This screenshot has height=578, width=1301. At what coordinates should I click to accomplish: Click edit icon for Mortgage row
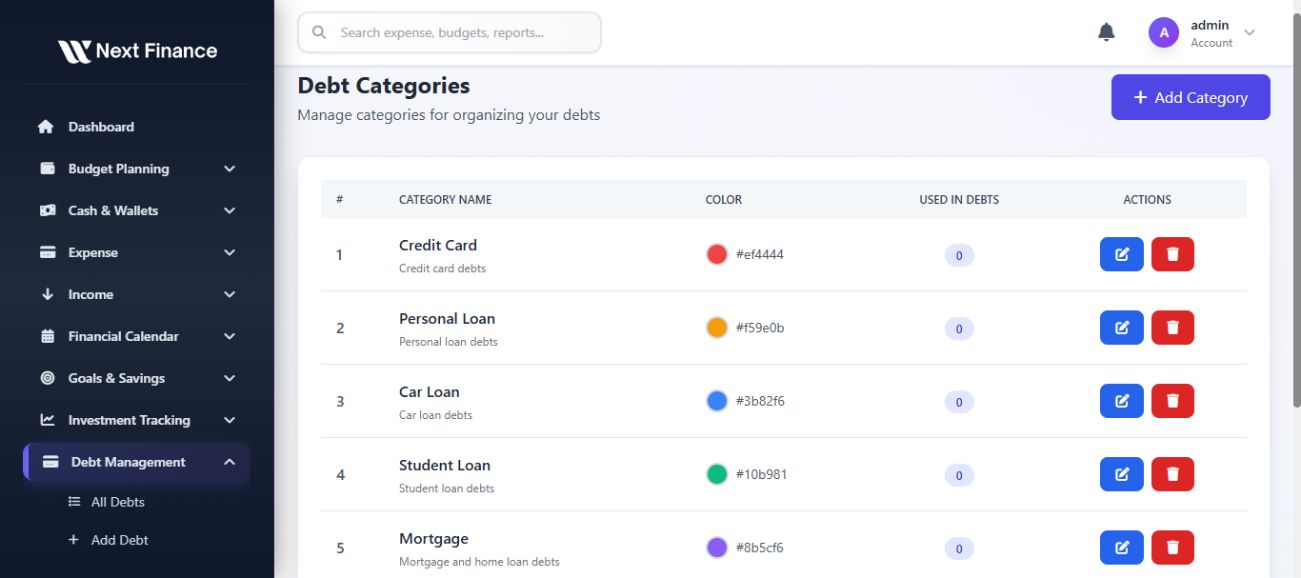1121,548
